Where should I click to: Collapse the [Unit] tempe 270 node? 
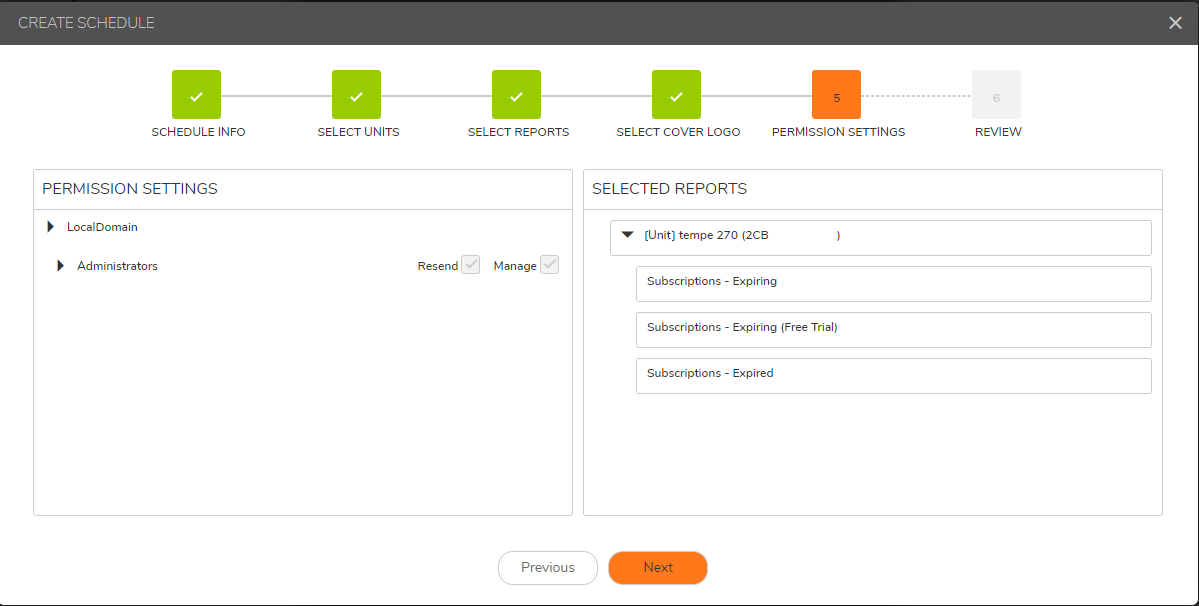pos(627,236)
